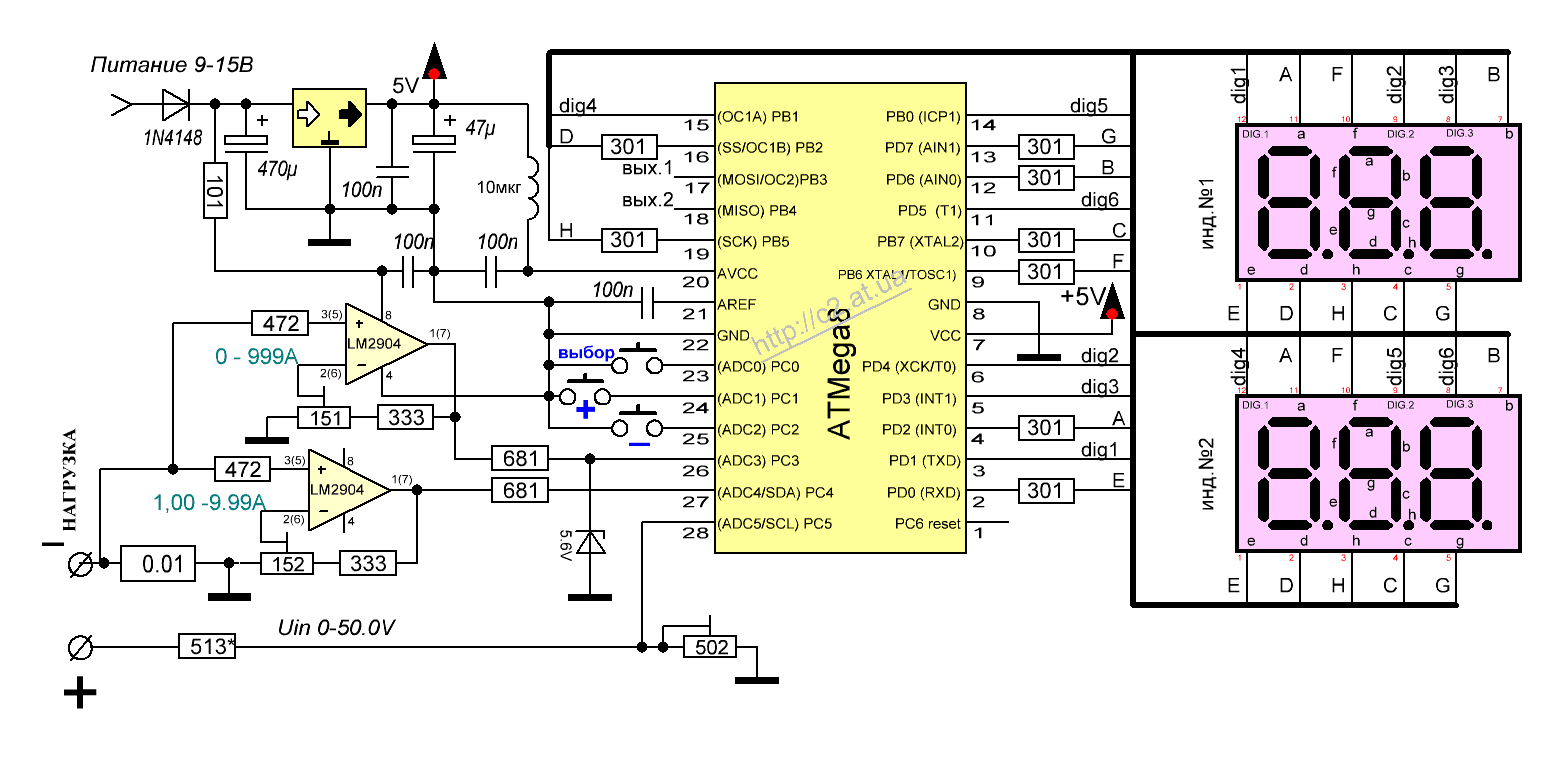Click the '1,00 -9.99A' range text
The width and height of the screenshot is (1562, 772).
tap(210, 501)
